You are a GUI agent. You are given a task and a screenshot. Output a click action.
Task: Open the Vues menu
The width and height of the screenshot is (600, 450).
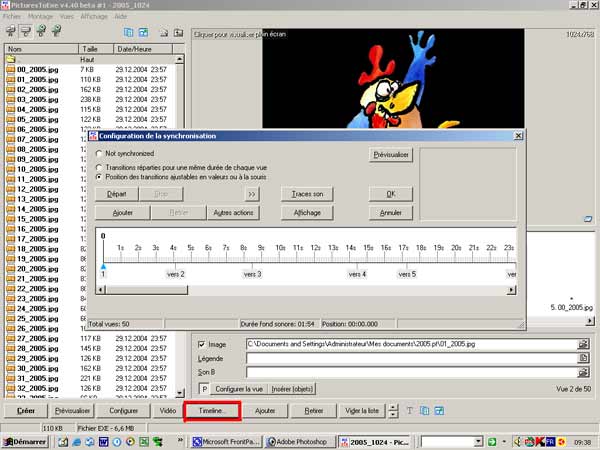[67, 16]
